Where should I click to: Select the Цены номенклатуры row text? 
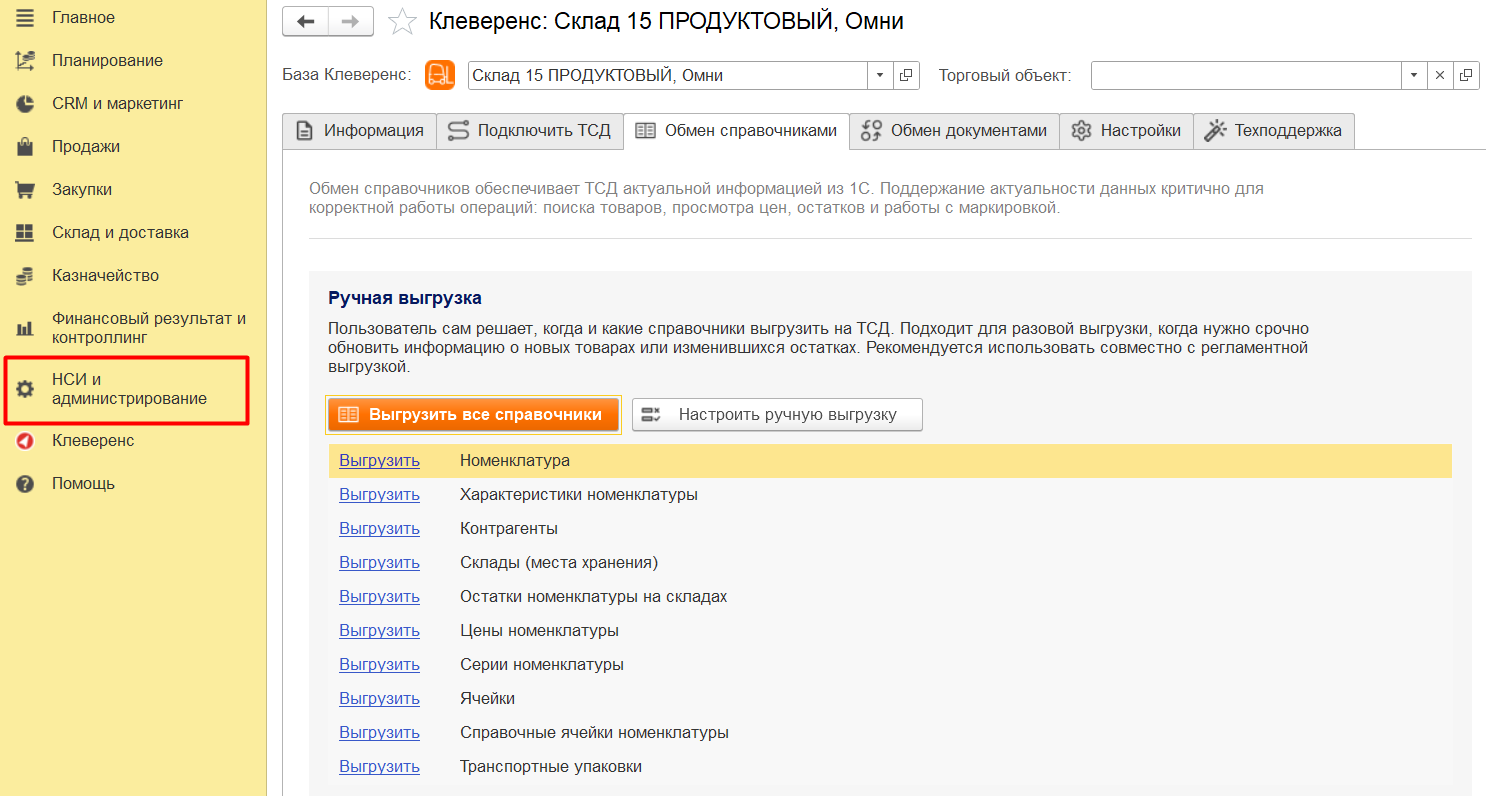[x=539, y=631]
